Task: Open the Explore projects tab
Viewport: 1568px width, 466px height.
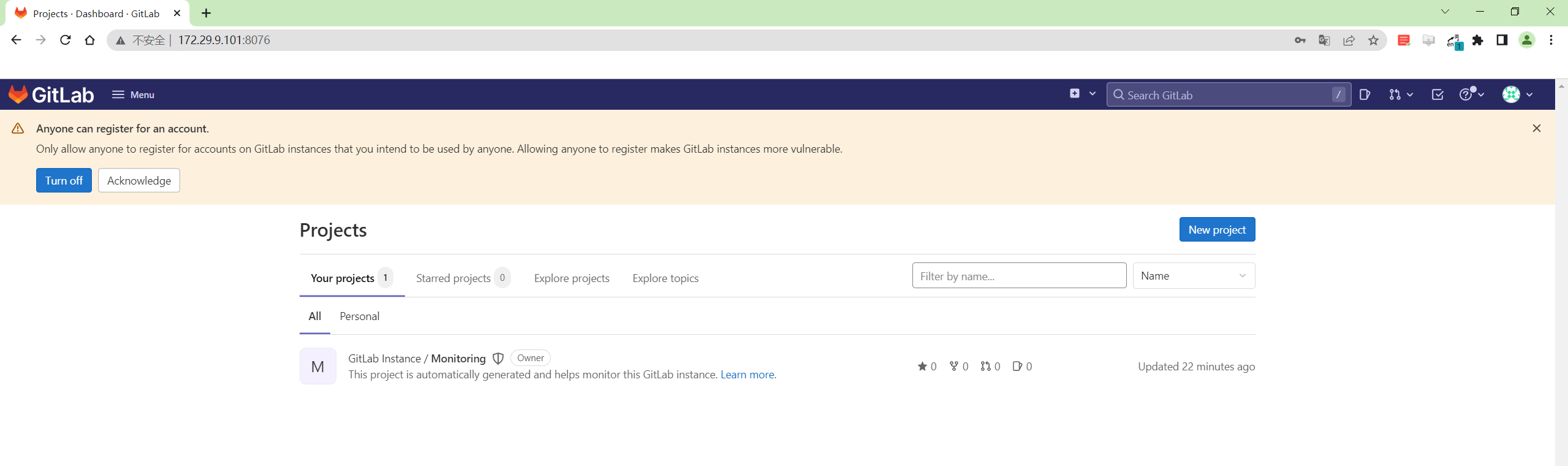Action: [572, 278]
